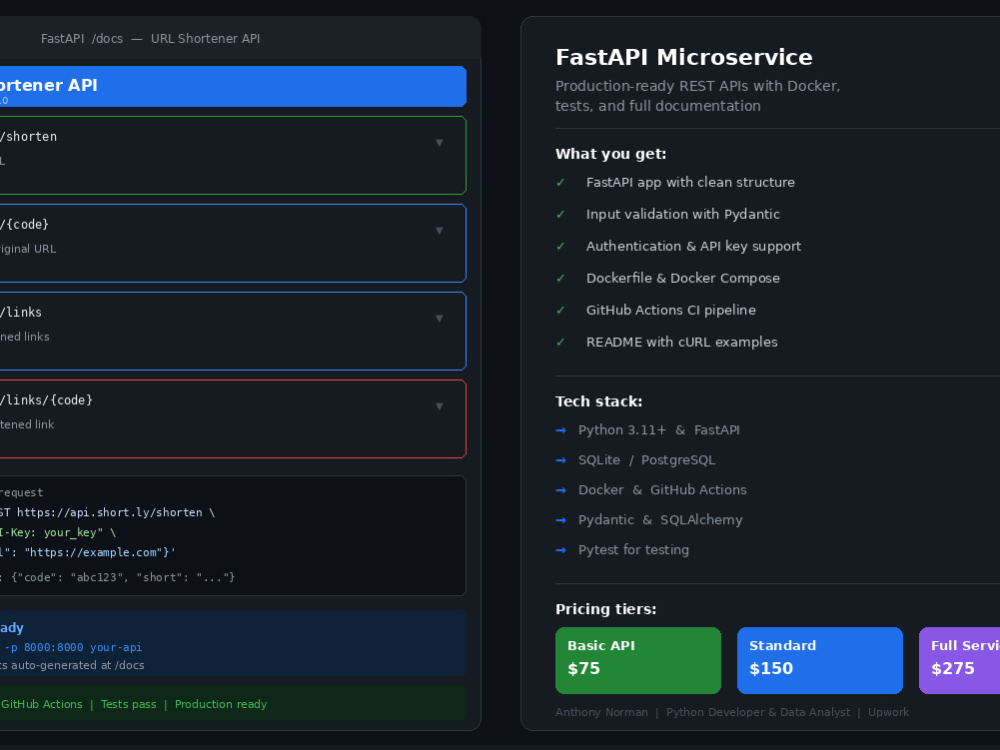This screenshot has width=1000, height=750.
Task: Click 'auto-generated at /docs' text
Action: coord(78,665)
